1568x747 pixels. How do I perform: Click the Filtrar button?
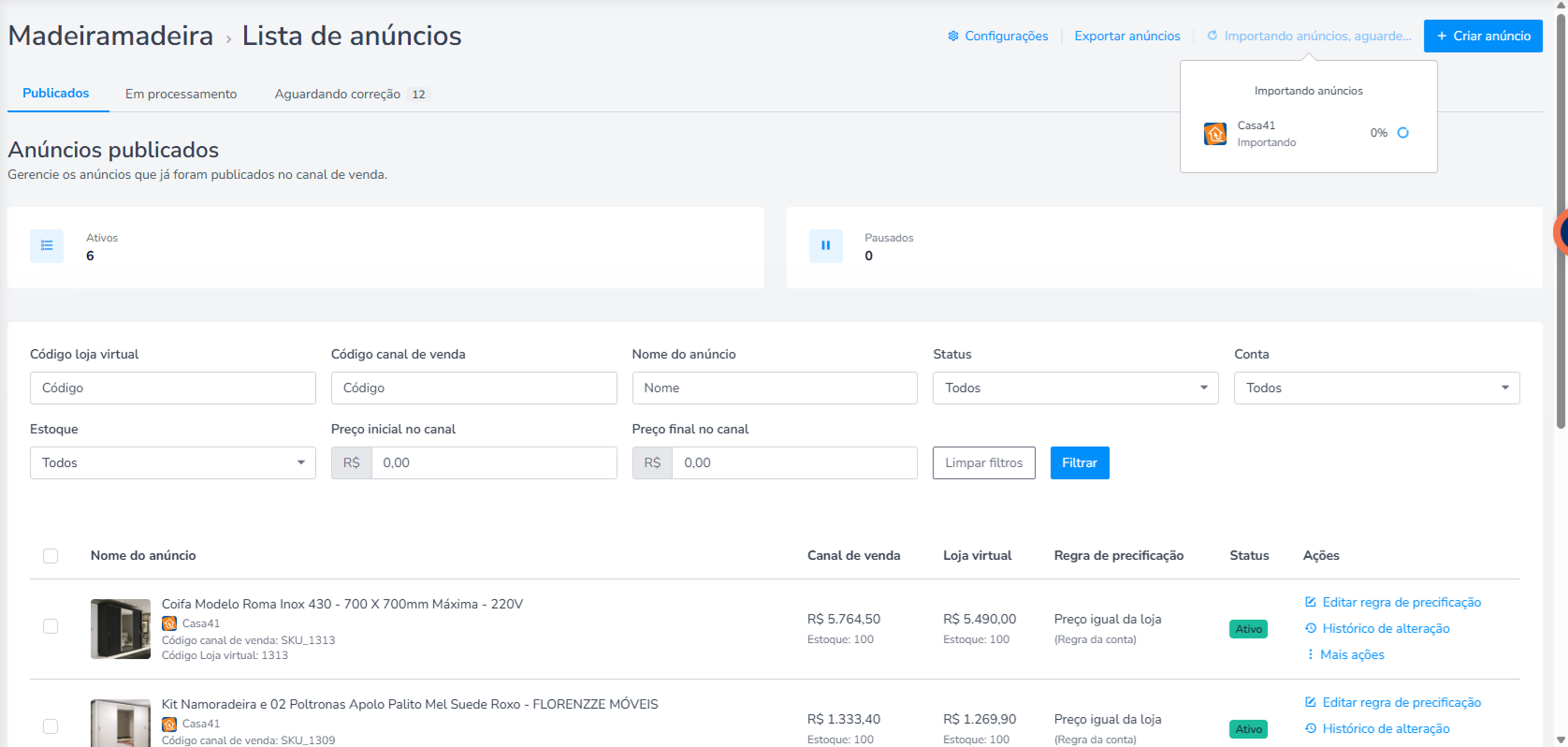1080,462
